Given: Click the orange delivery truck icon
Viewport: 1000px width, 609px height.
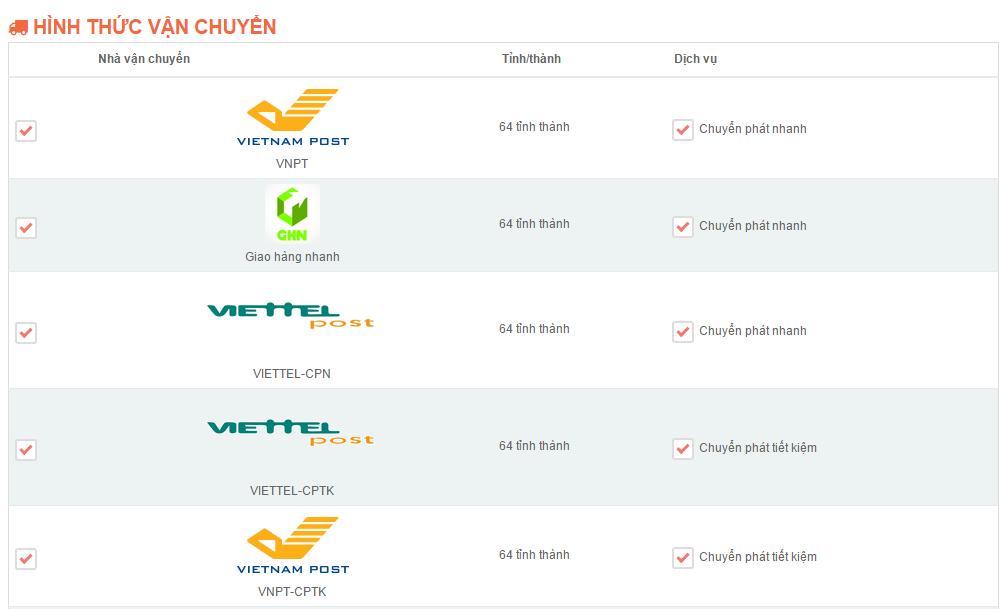Looking at the screenshot, I should click(18, 27).
